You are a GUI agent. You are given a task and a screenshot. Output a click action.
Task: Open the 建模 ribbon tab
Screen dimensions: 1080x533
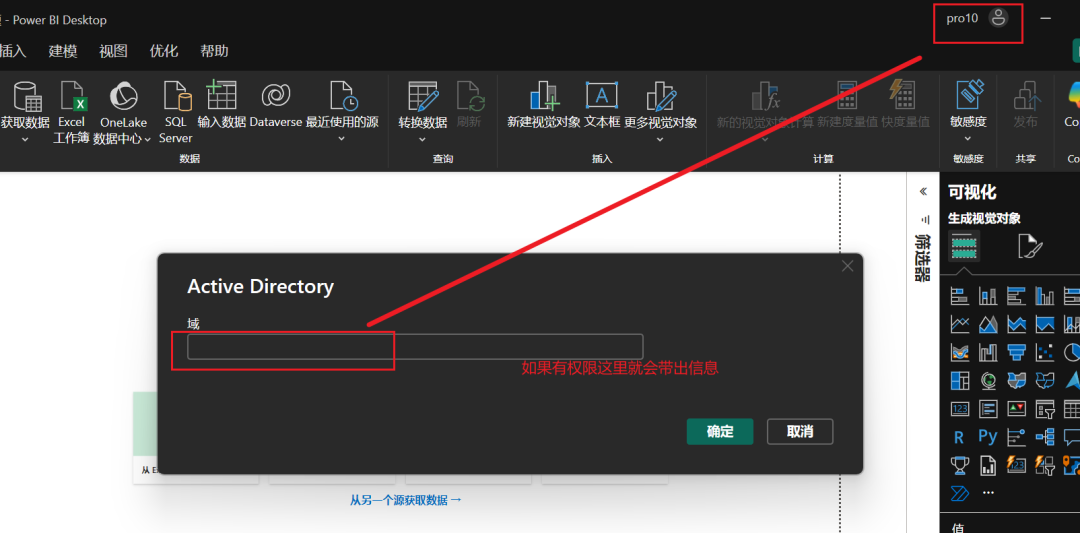[63, 51]
